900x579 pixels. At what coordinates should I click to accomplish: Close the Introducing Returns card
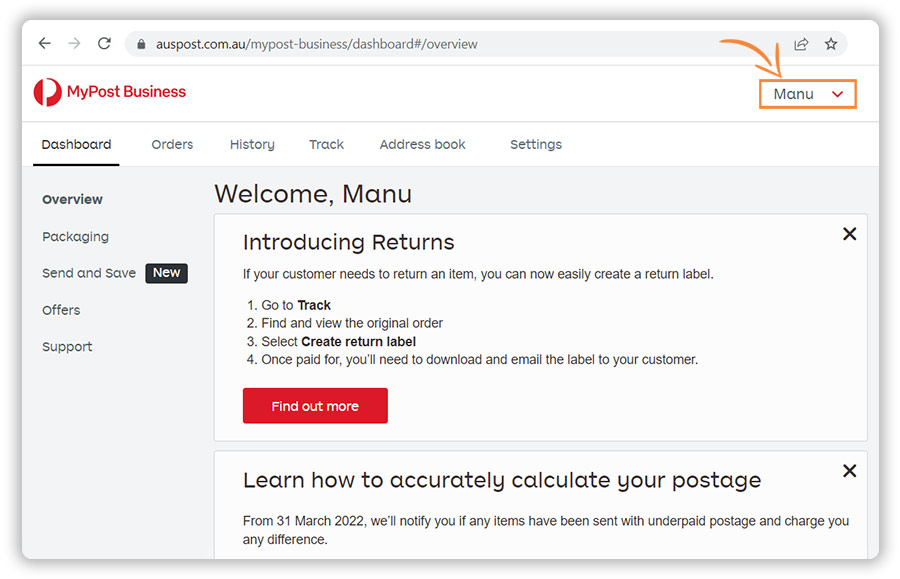pyautogui.click(x=849, y=234)
